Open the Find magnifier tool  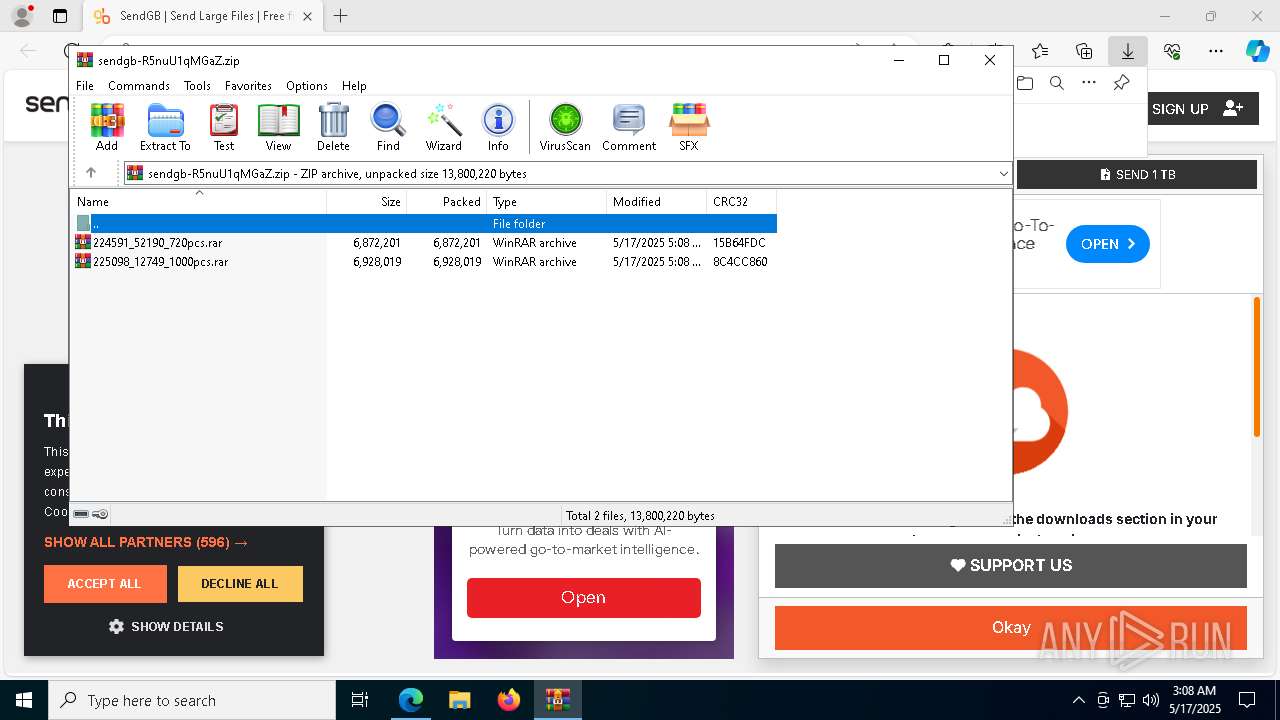[x=388, y=127]
